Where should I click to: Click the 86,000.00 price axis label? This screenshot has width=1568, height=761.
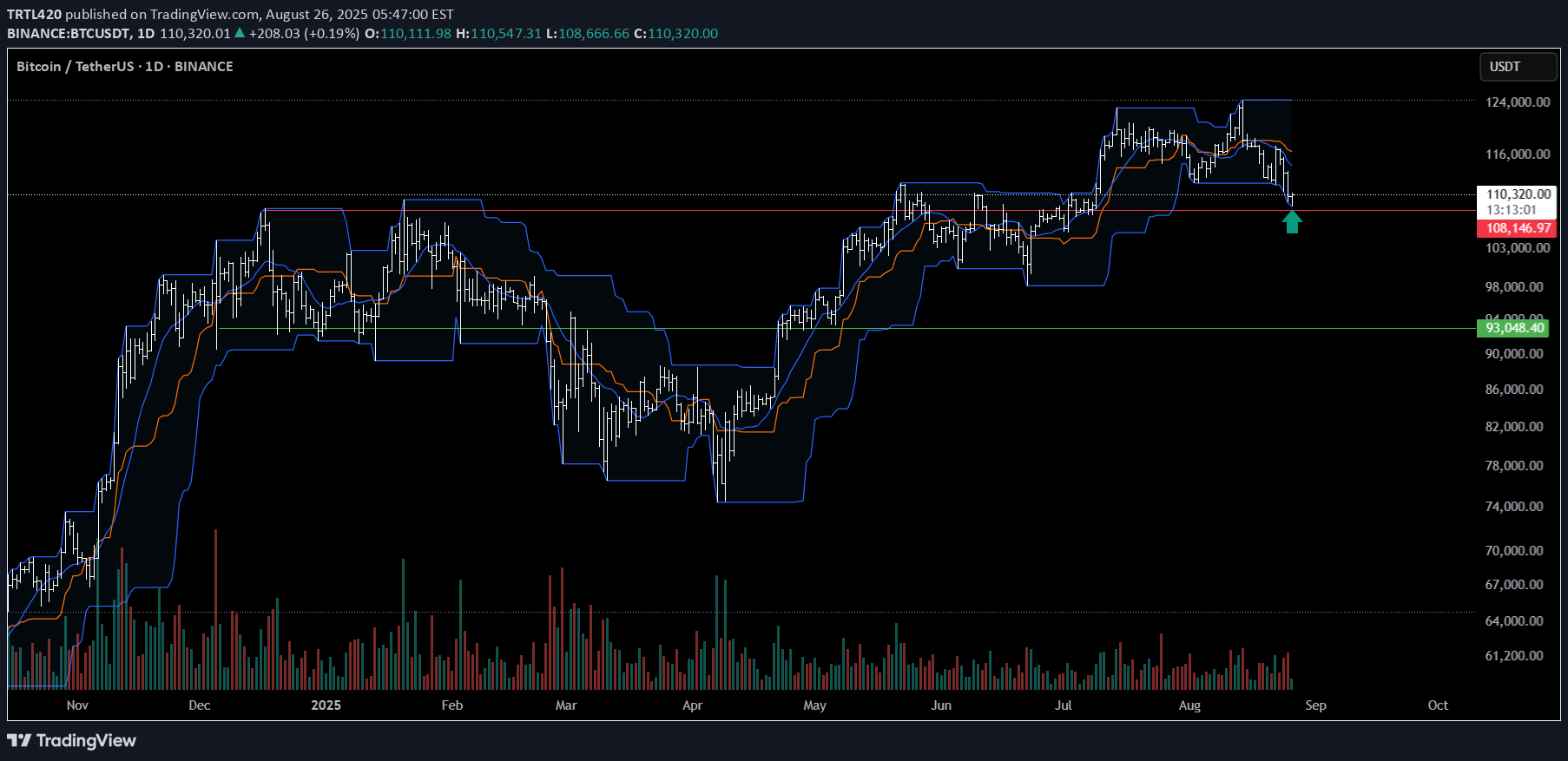pyautogui.click(x=1514, y=390)
